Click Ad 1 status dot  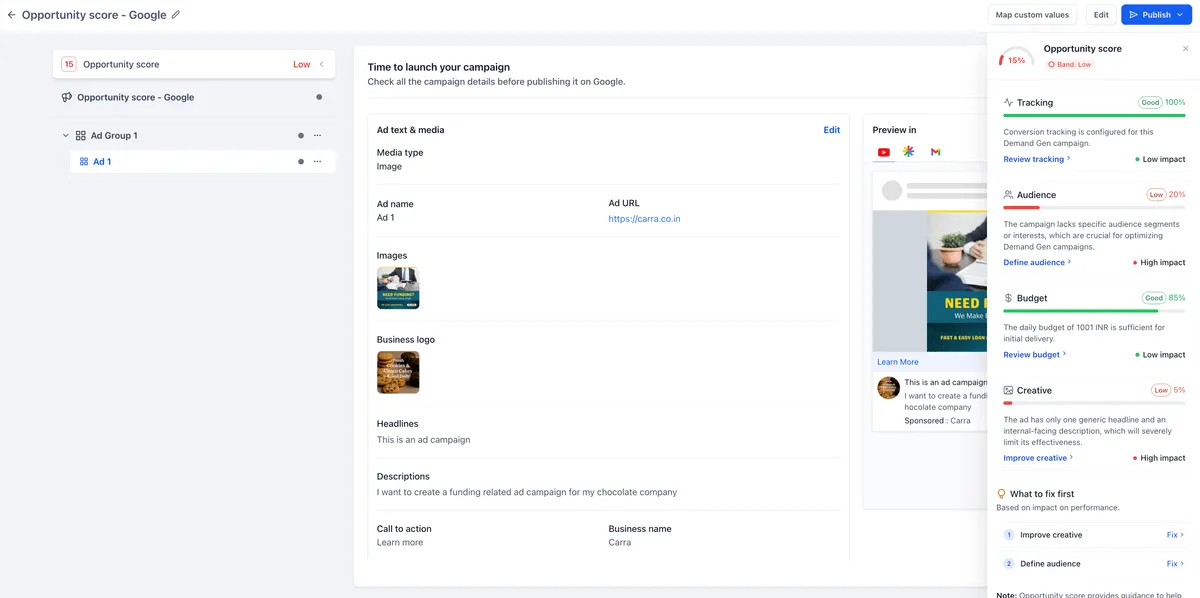pyautogui.click(x=301, y=161)
